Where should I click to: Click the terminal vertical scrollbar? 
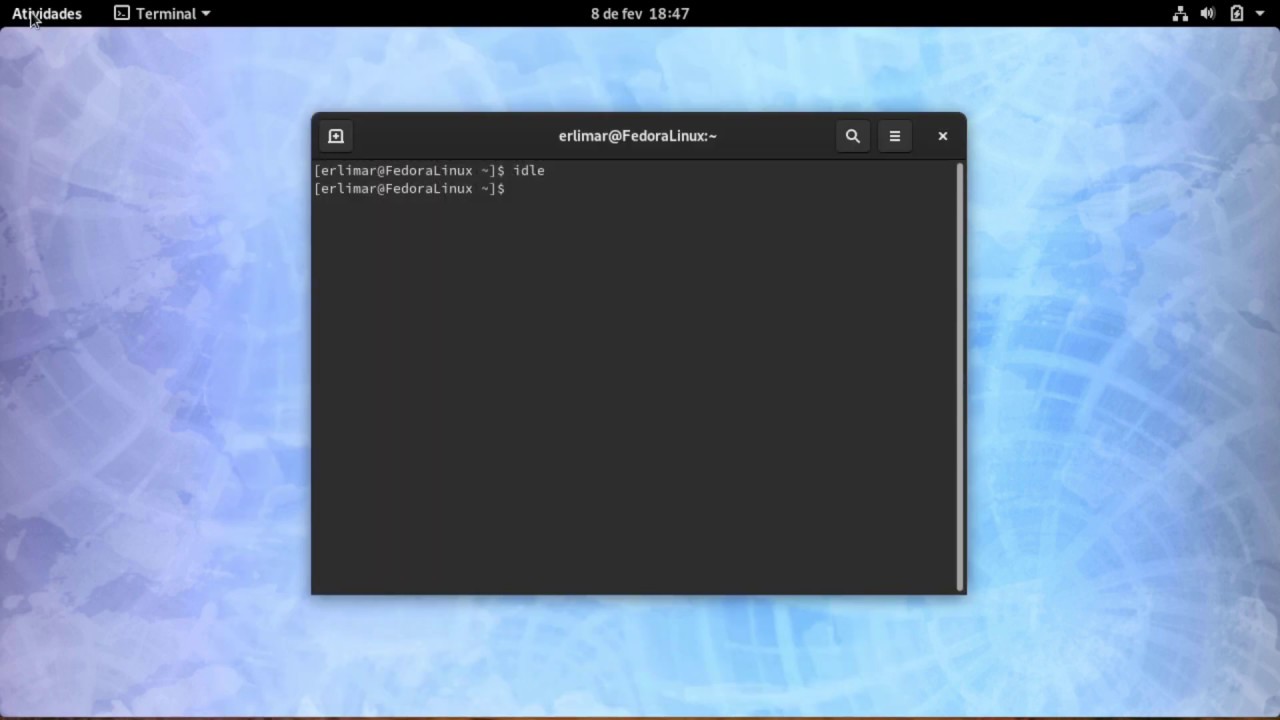click(x=960, y=376)
